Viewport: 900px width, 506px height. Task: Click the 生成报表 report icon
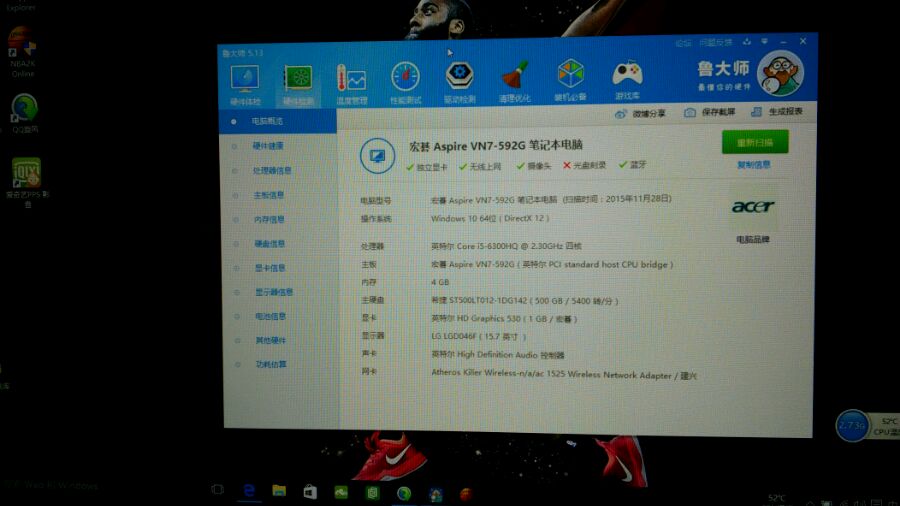click(757, 111)
